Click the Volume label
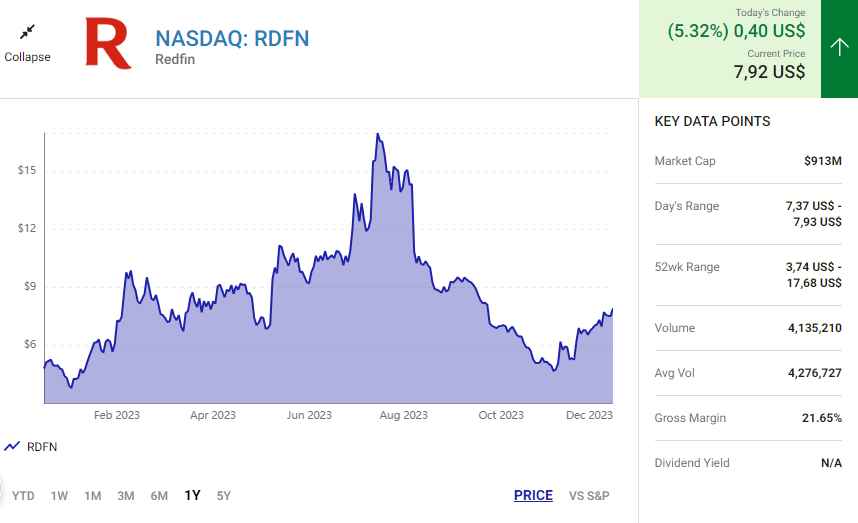Screen dimensions: 858x523 pyautogui.click(x=675, y=328)
